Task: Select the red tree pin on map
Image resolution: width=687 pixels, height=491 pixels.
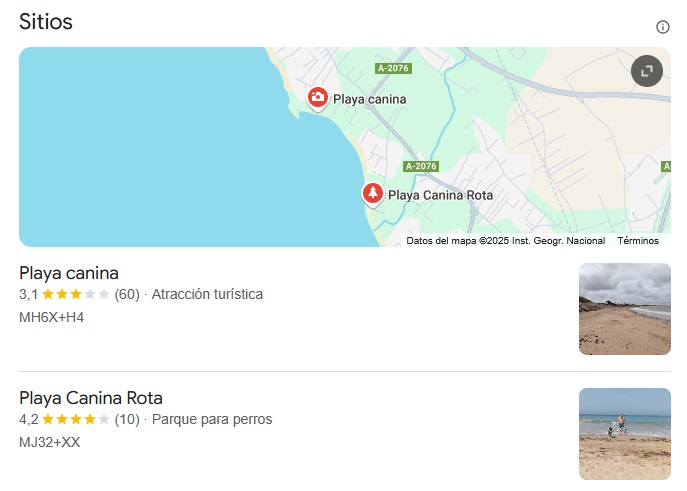Action: coord(373,193)
